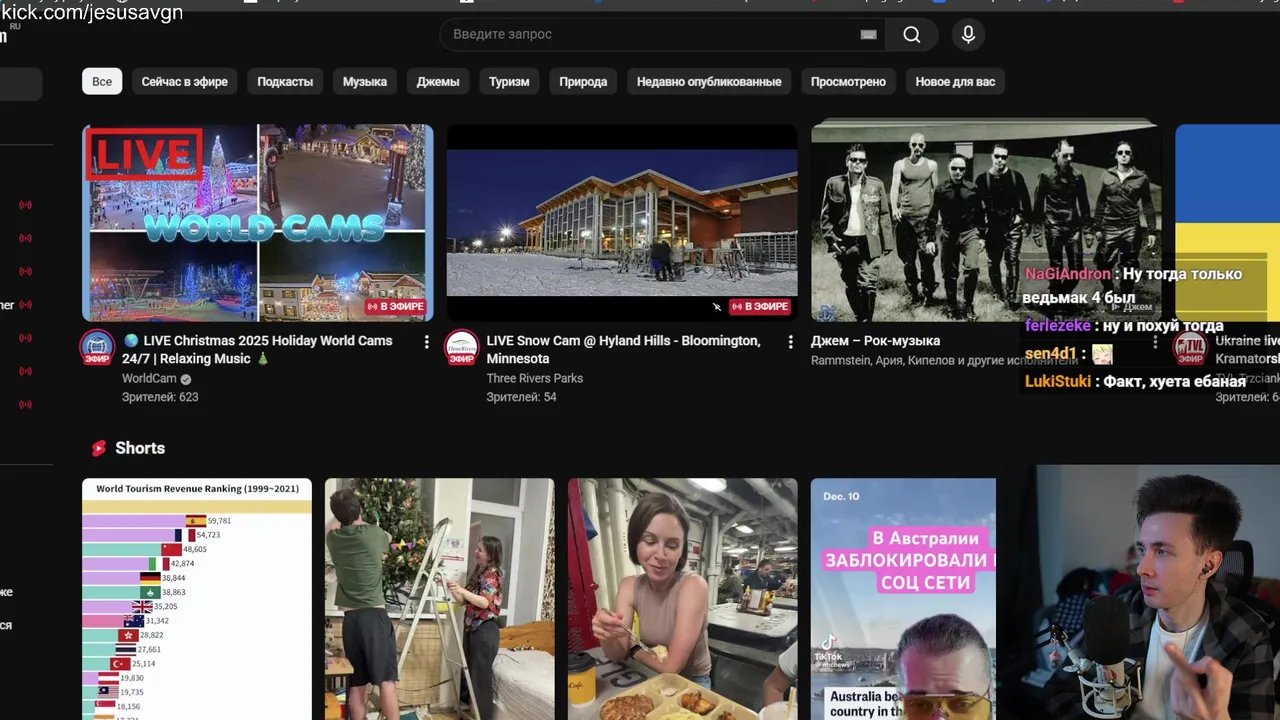Open the TVL channel avatar
This screenshot has width=1280, height=720.
click(x=1190, y=347)
